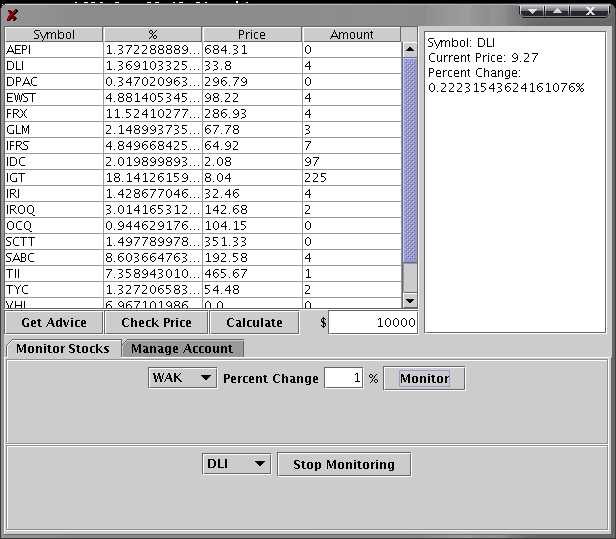Viewport: 616px width, 539px height.
Task: Switch to the Manage Account tab
Action: [182, 349]
